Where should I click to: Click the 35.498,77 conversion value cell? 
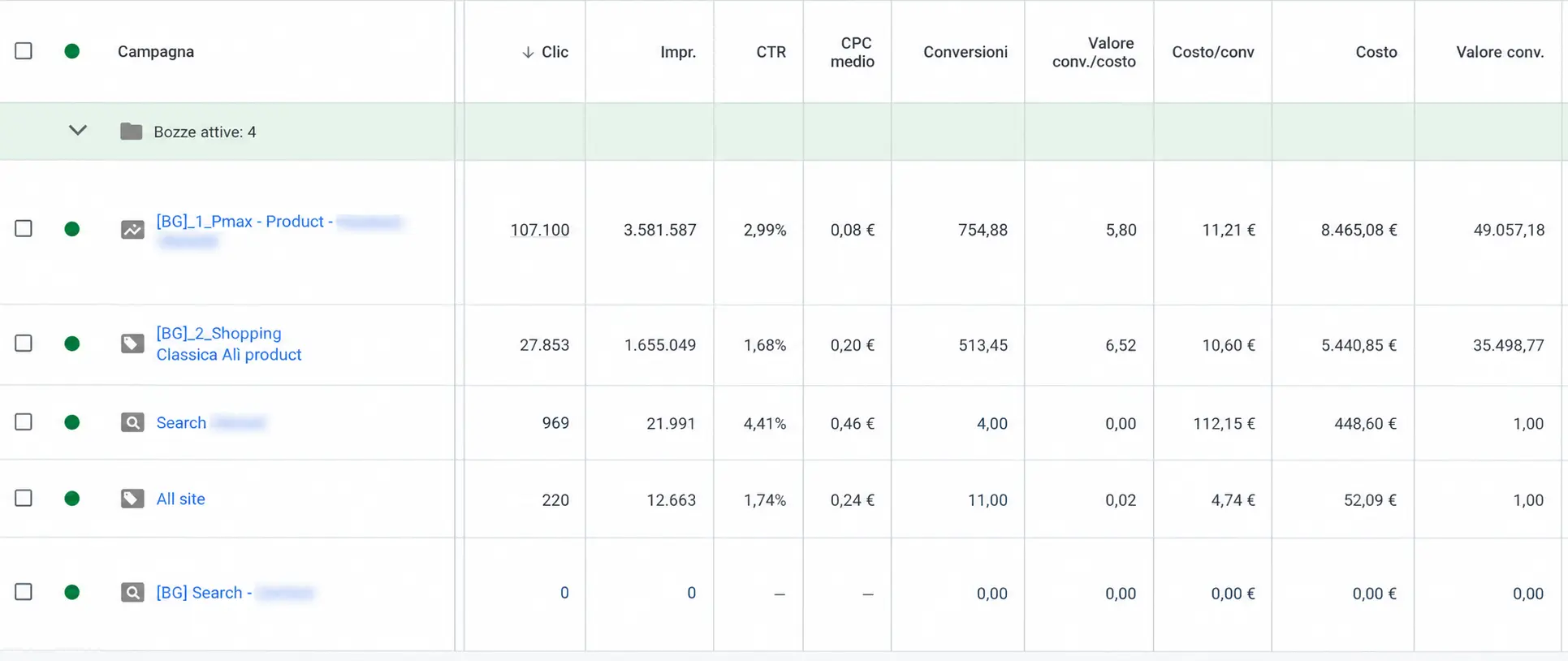(1509, 345)
